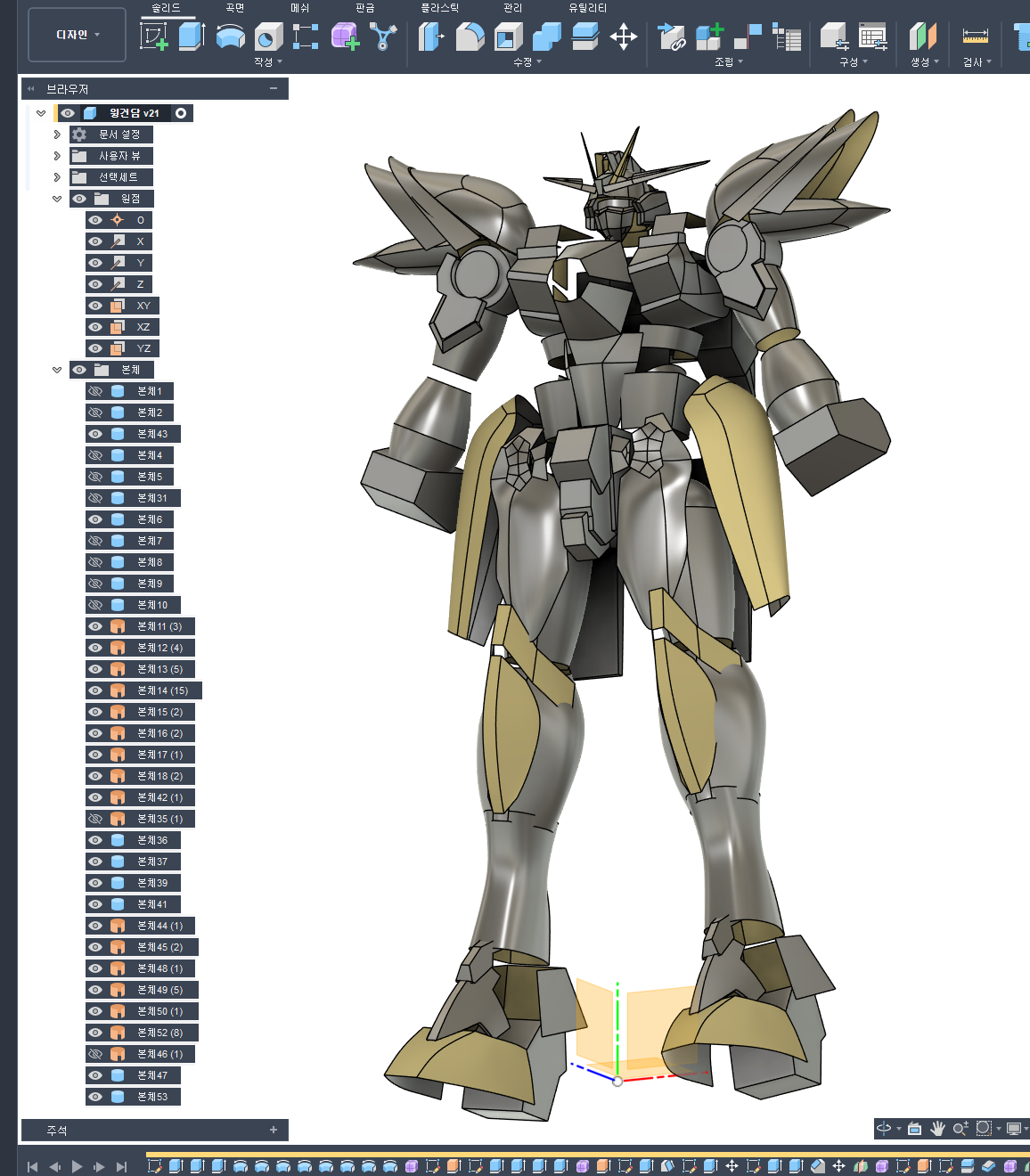1030x1176 pixels.
Task: Expand the 문서 설정 tree node
Action: [x=57, y=135]
